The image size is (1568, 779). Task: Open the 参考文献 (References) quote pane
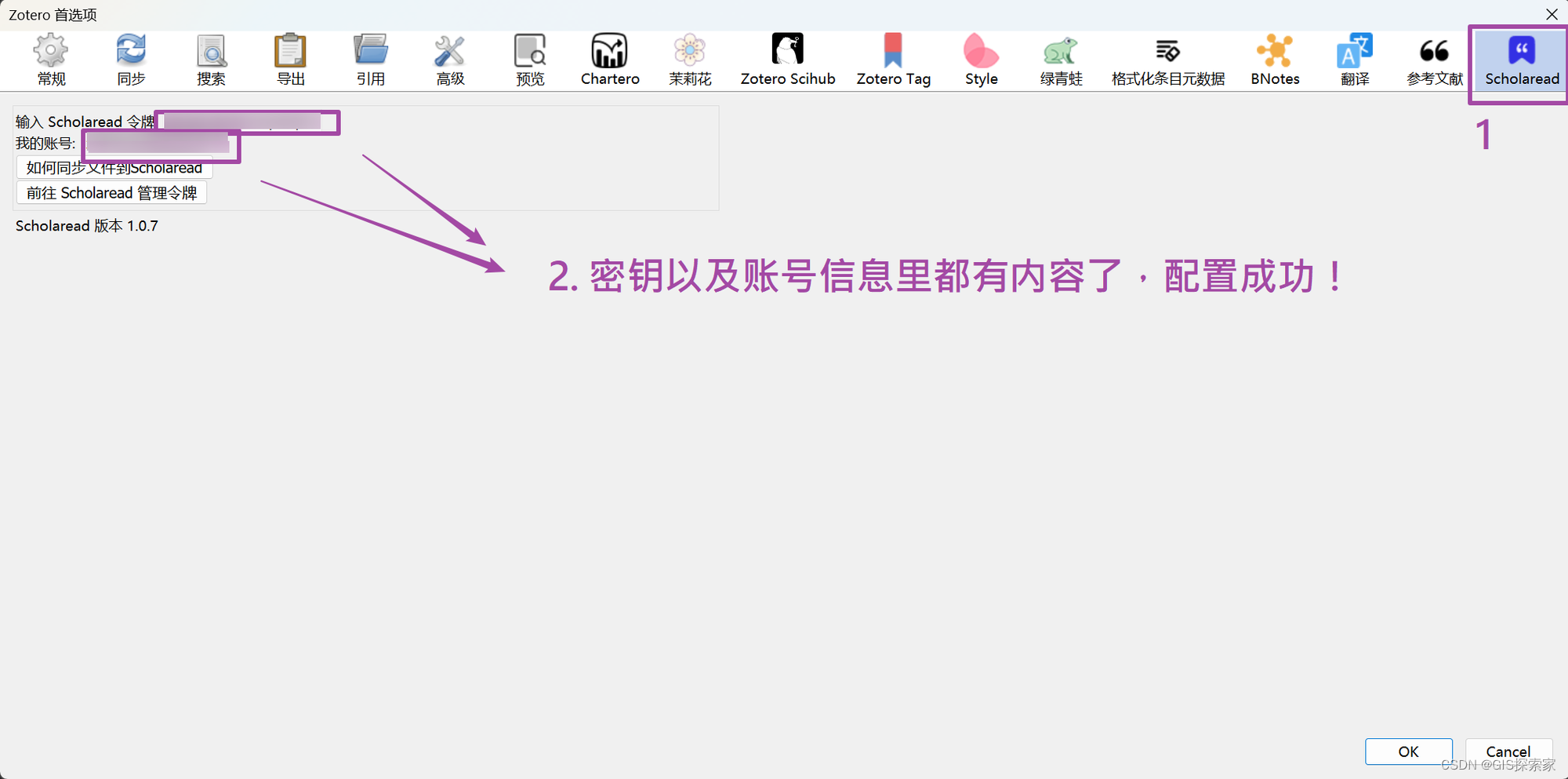click(x=1435, y=60)
